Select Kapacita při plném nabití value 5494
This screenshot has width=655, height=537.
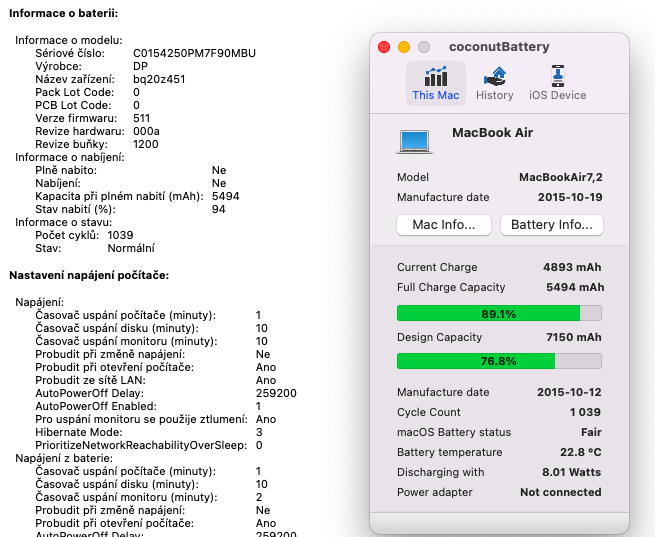[x=226, y=196]
